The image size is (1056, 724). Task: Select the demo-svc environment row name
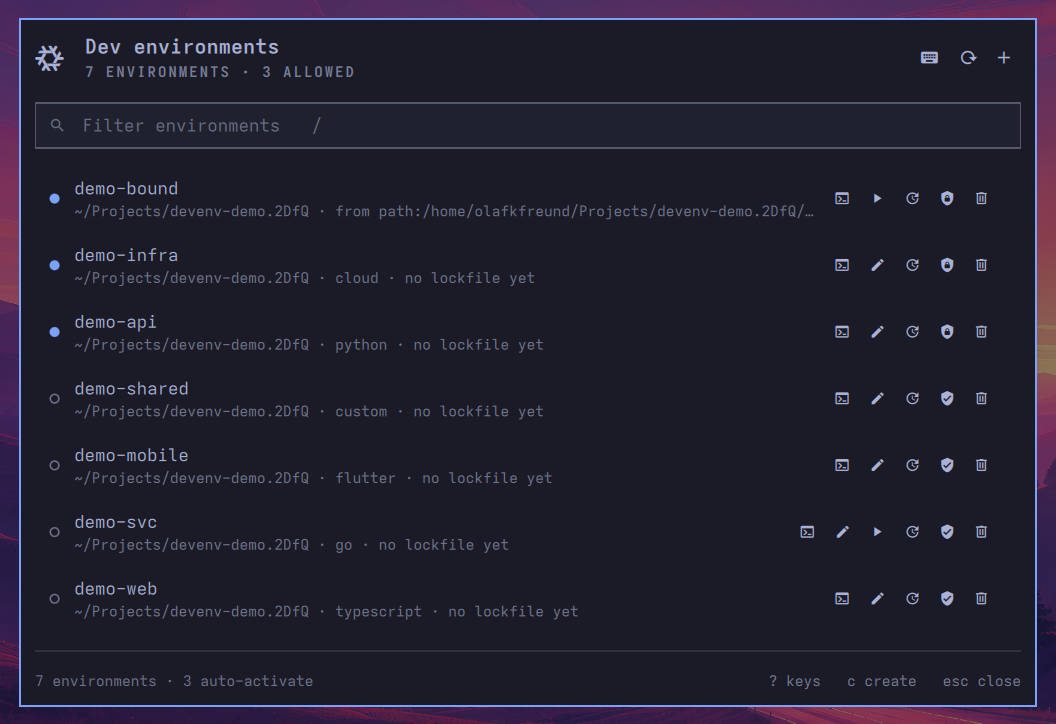pos(115,522)
